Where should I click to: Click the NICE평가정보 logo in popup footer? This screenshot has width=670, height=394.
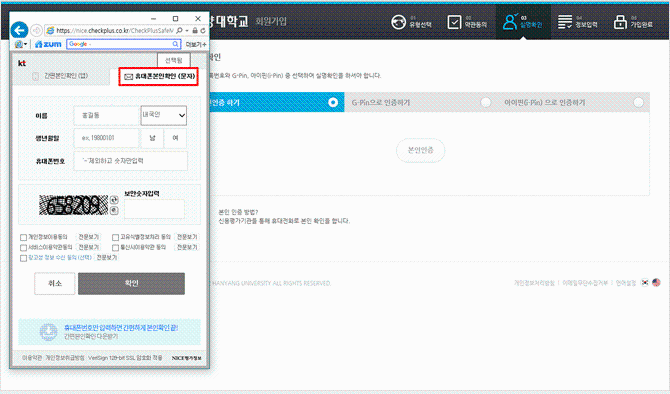[x=187, y=358]
